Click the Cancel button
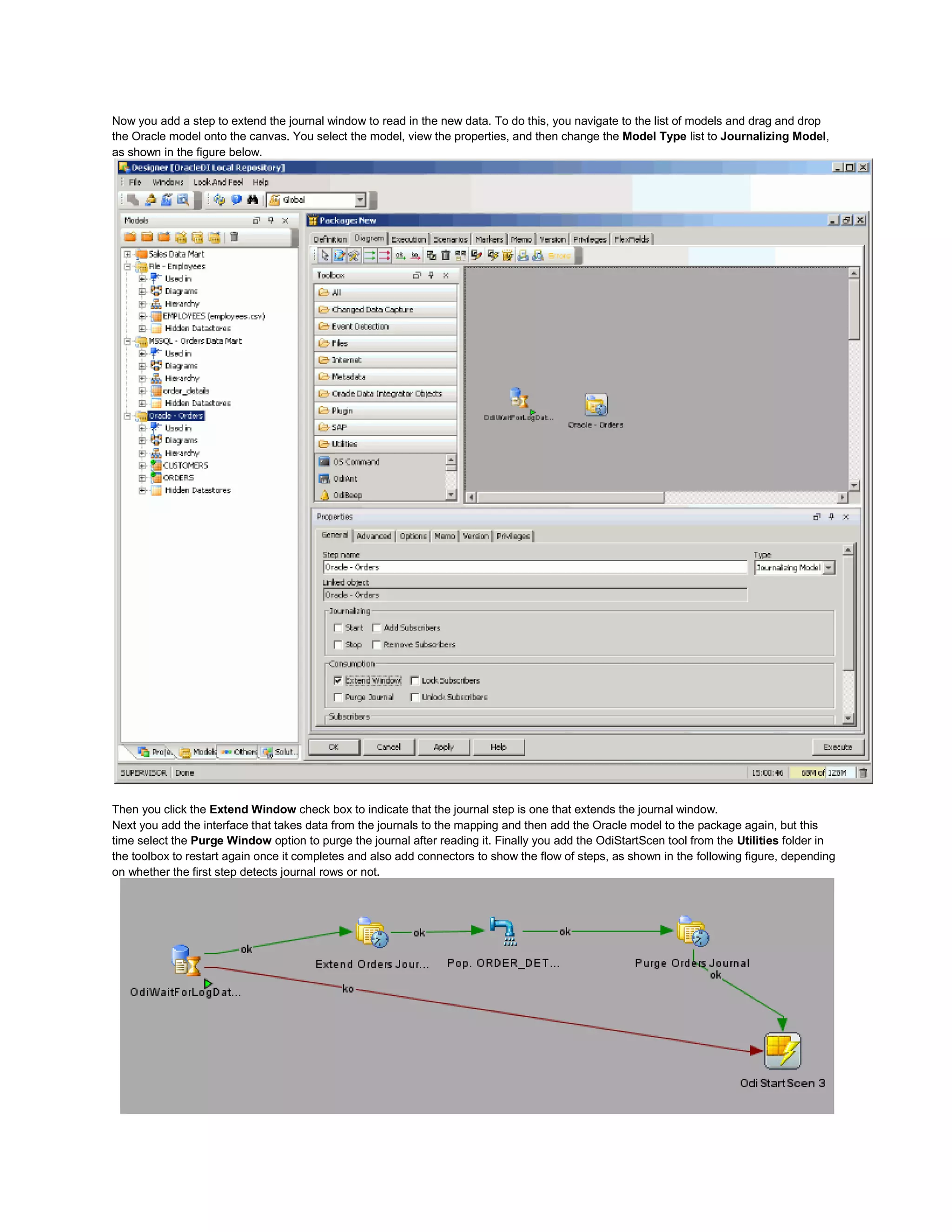Image resolution: width=952 pixels, height=1232 pixels. [389, 747]
